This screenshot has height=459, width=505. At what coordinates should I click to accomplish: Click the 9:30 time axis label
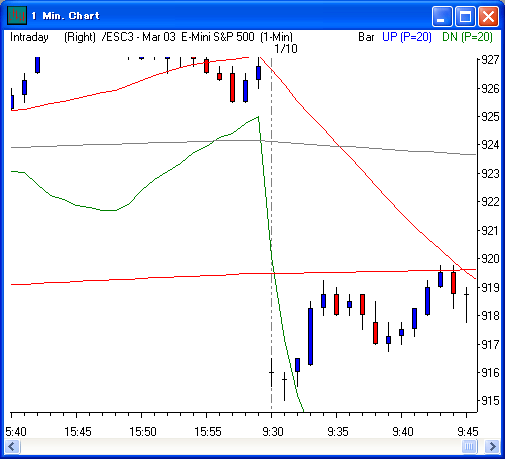click(273, 432)
